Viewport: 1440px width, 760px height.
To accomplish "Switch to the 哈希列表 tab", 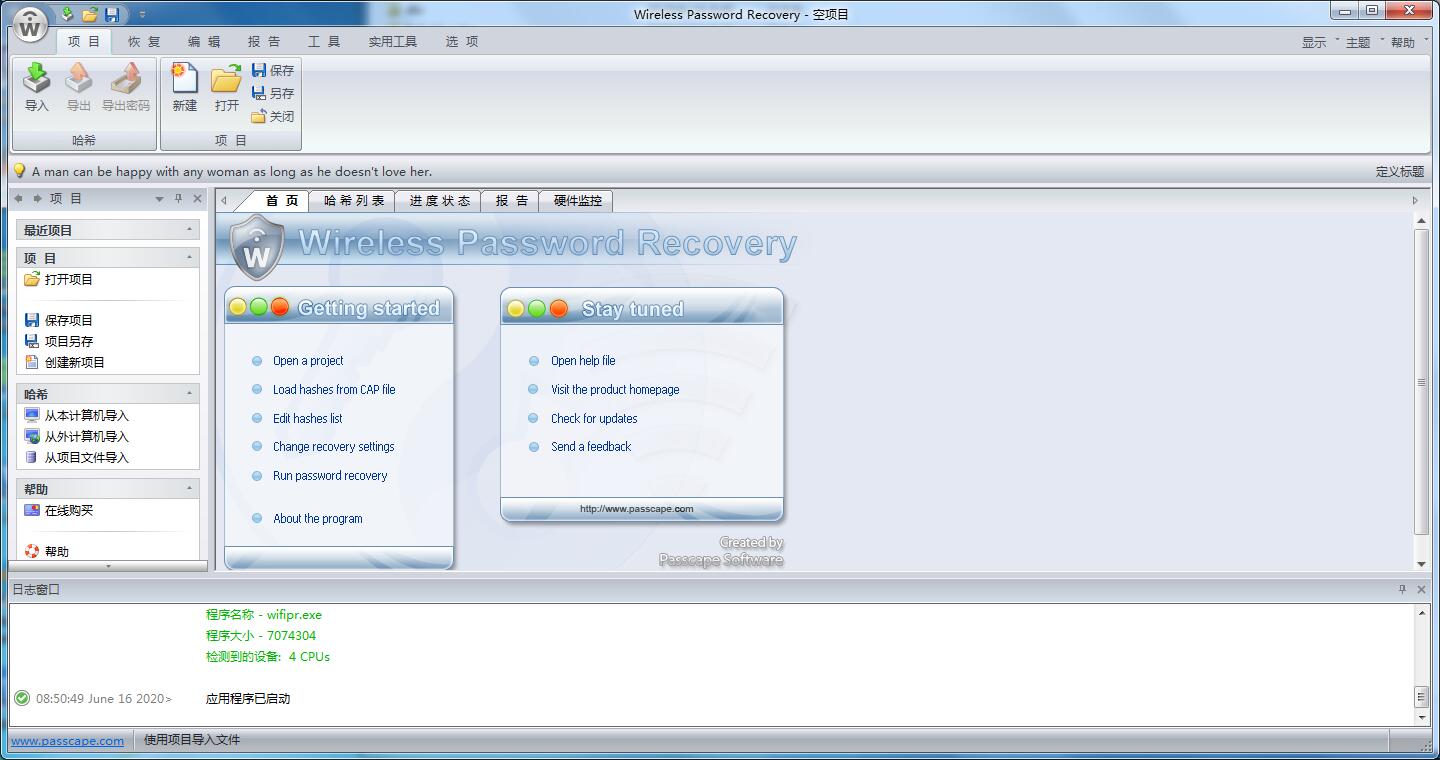I will [353, 201].
